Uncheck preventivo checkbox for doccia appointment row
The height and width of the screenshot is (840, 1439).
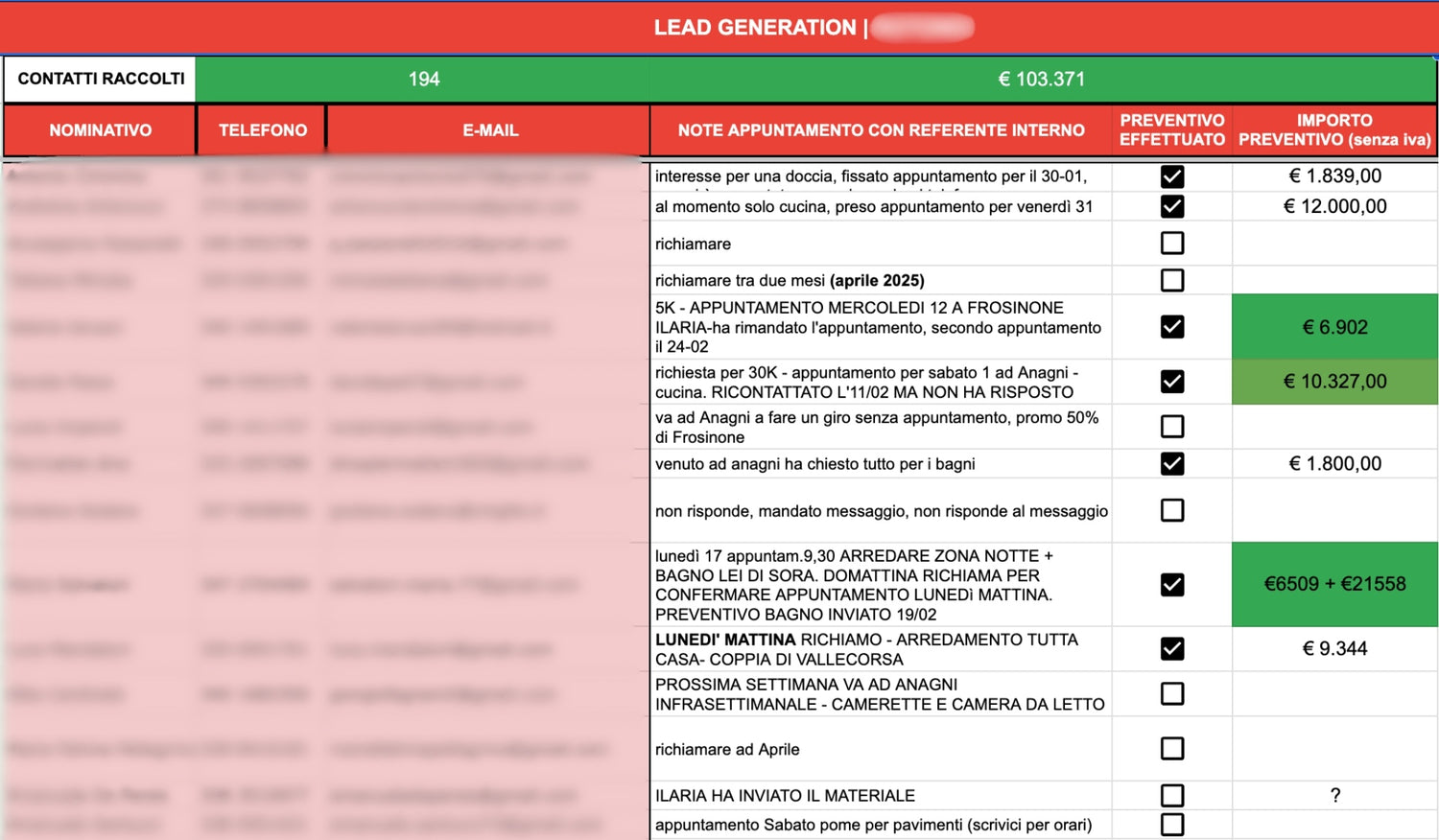pyautogui.click(x=1171, y=176)
